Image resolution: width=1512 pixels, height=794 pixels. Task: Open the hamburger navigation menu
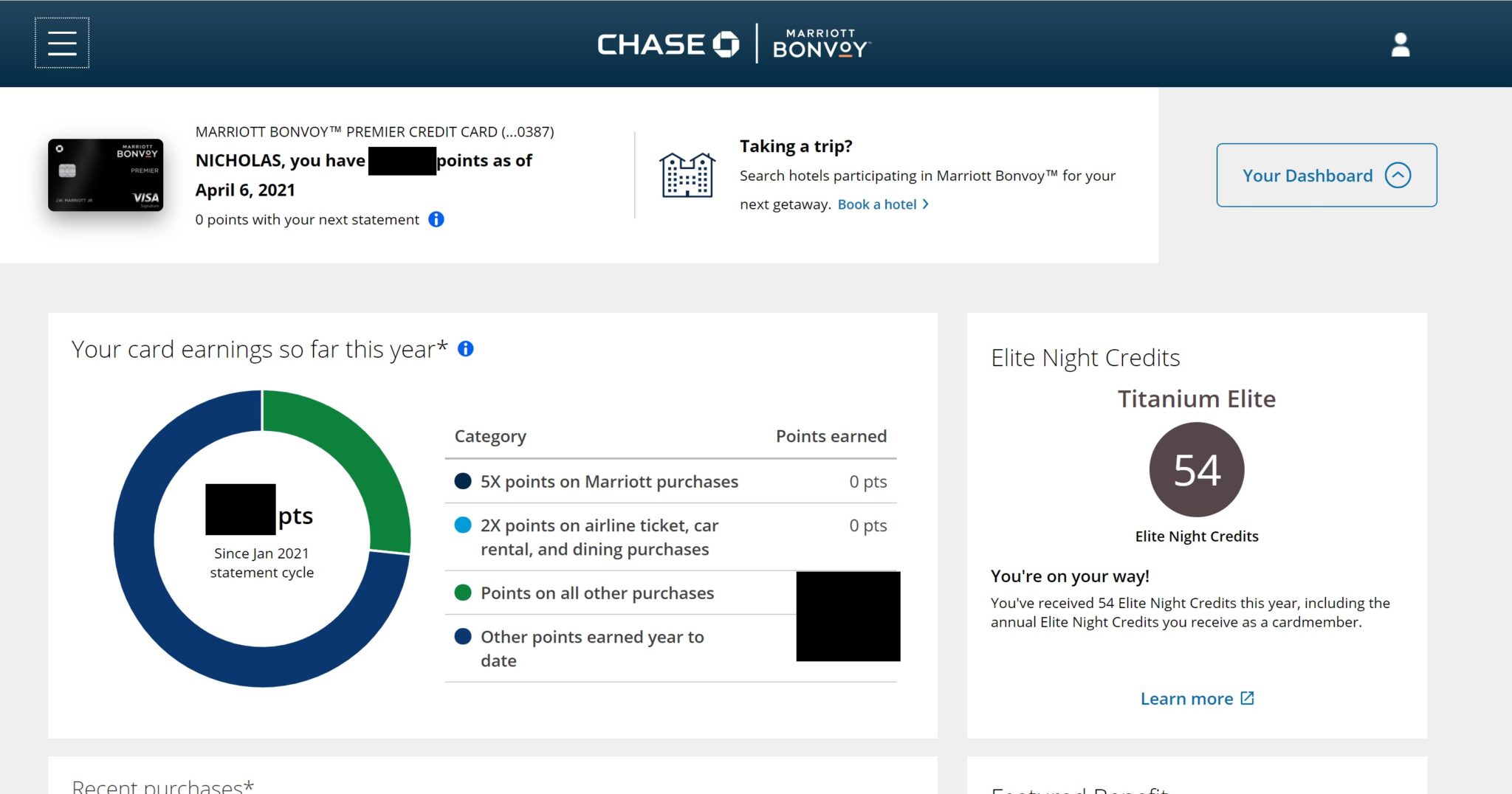click(62, 42)
